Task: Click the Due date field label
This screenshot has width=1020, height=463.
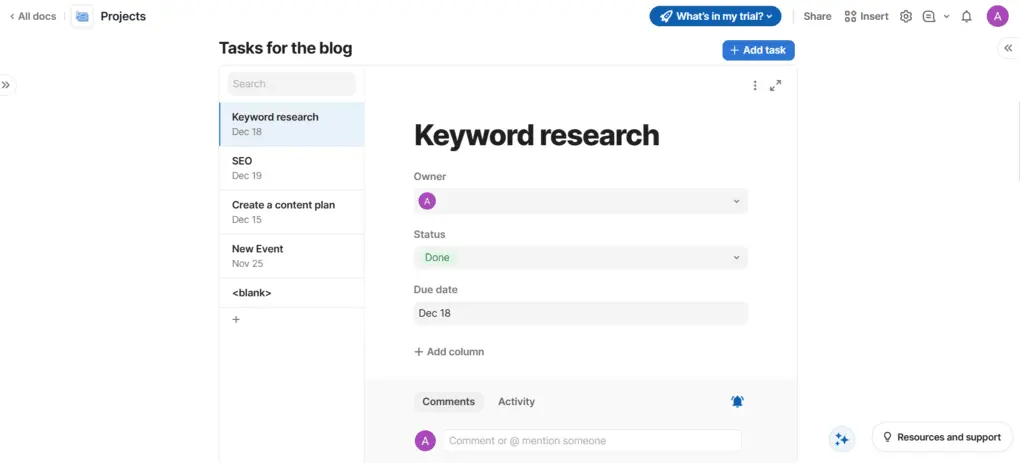Action: pyautogui.click(x=435, y=289)
